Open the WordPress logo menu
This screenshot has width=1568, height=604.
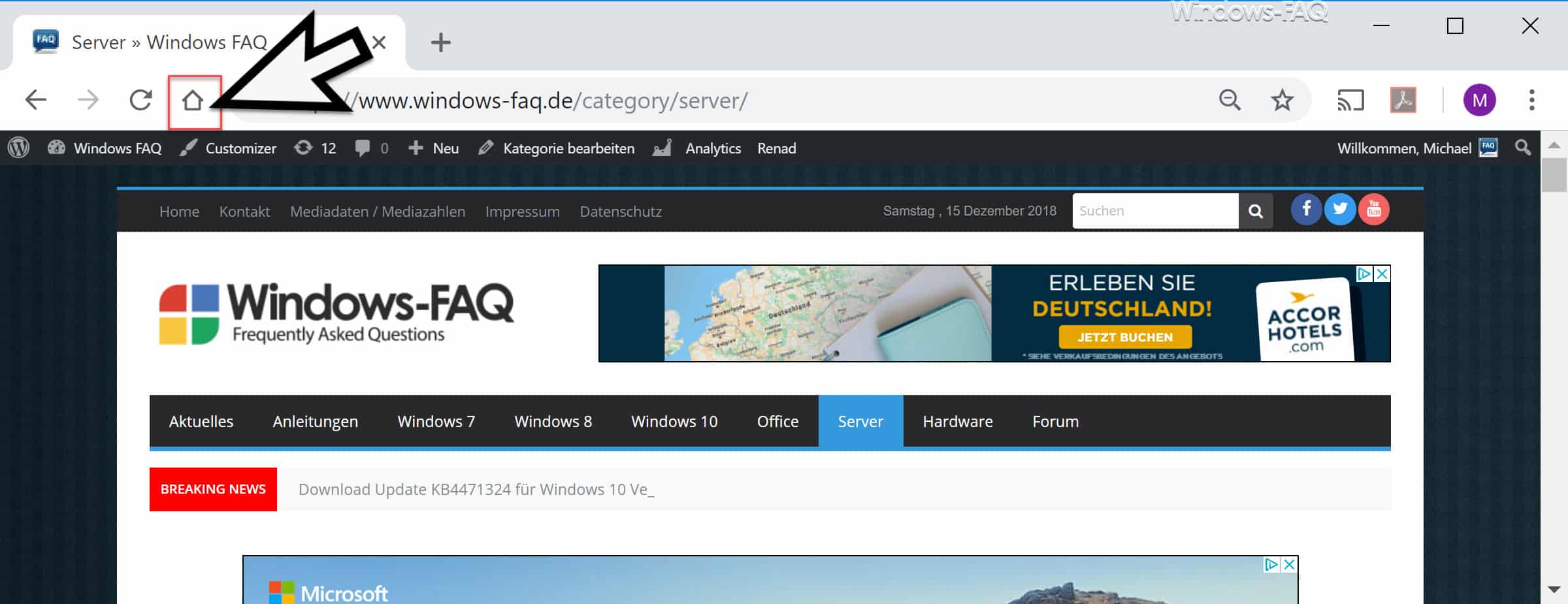point(19,148)
